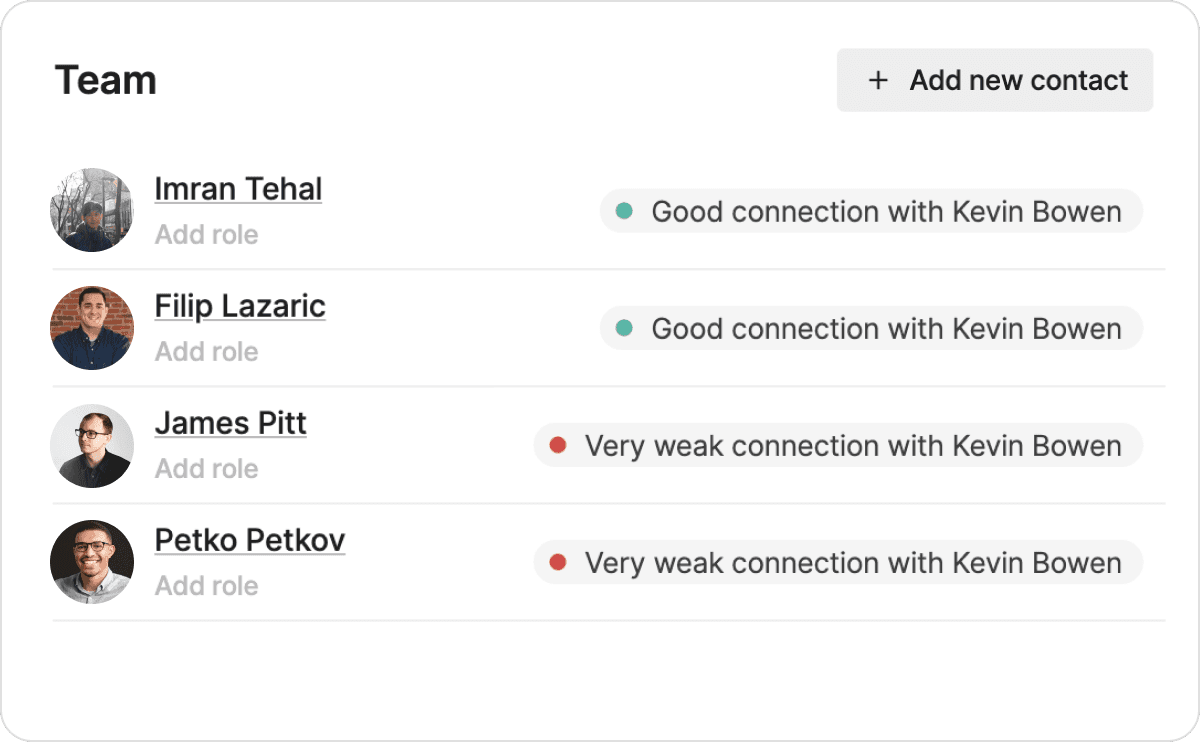The width and height of the screenshot is (1200, 742).
Task: Add a role for James Pitt
Action: pos(206,469)
